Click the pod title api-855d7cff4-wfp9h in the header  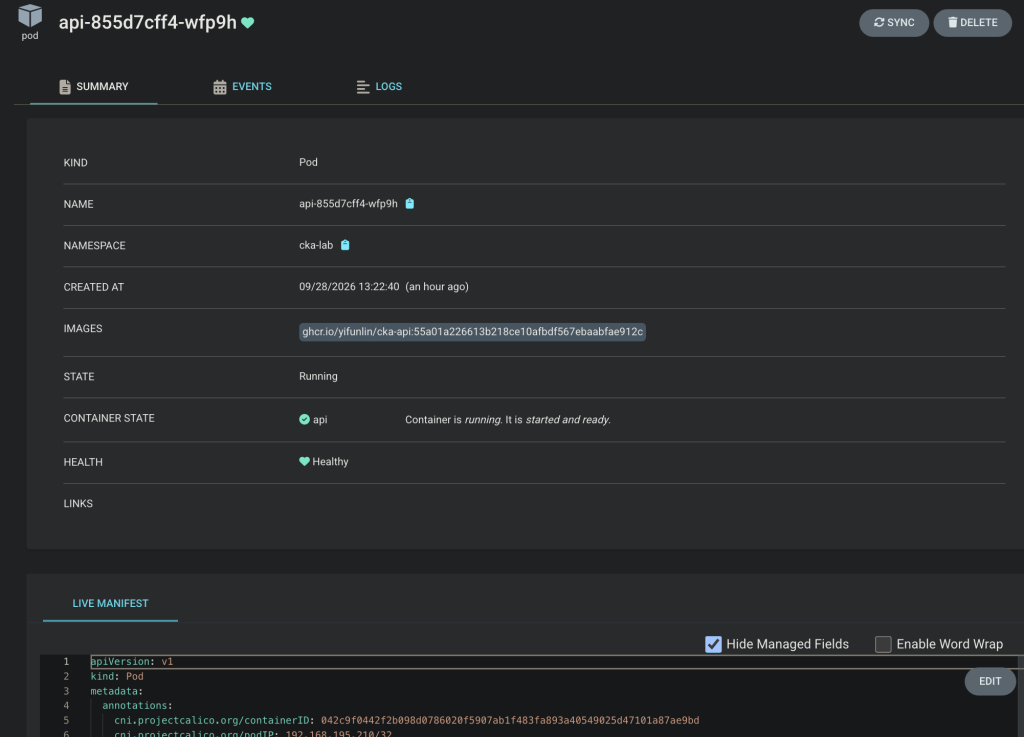pos(148,23)
